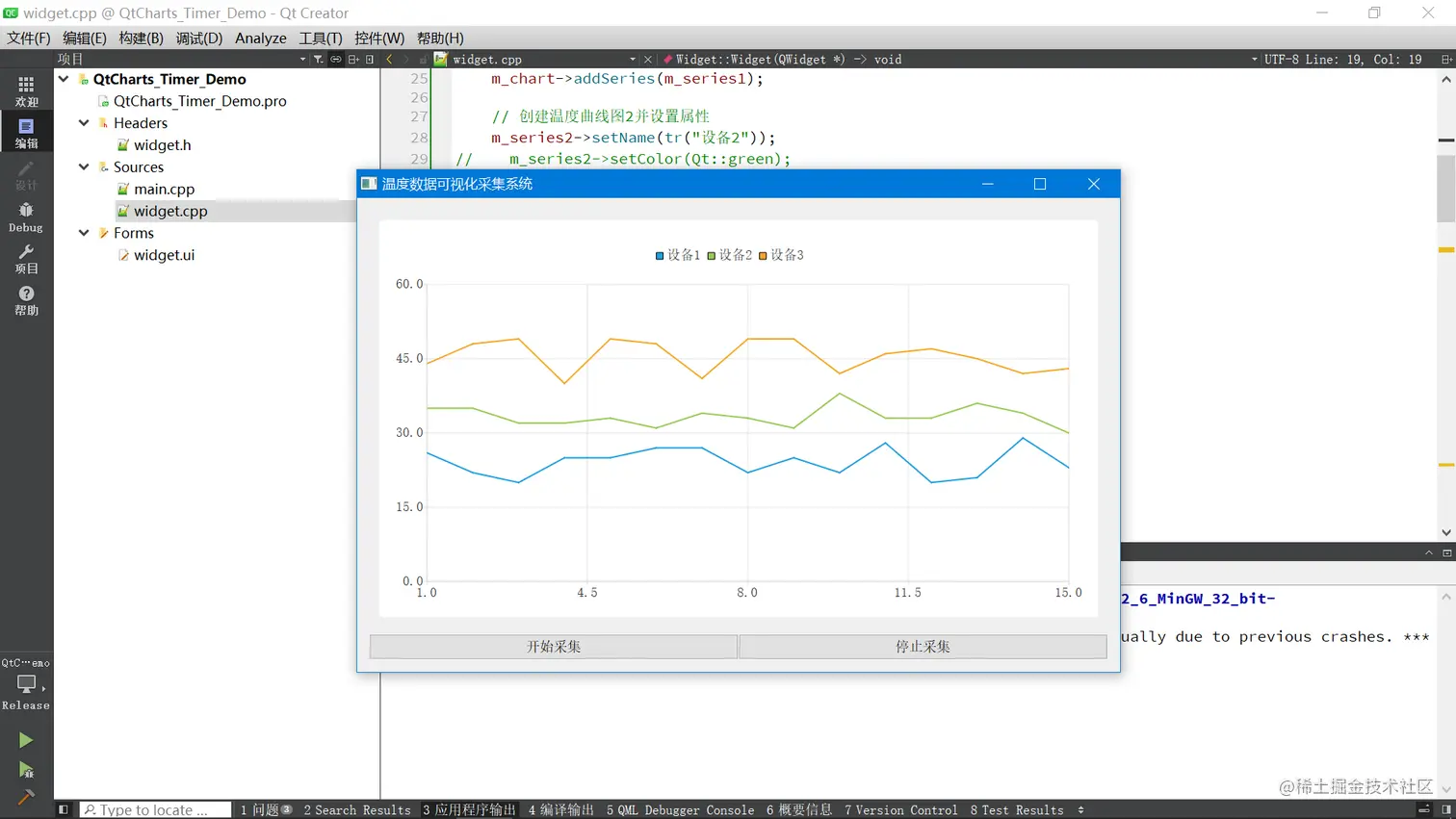Screen dimensions: 1456x819
Task: Open the 项目 view selector dropdown
Action: (x=181, y=59)
